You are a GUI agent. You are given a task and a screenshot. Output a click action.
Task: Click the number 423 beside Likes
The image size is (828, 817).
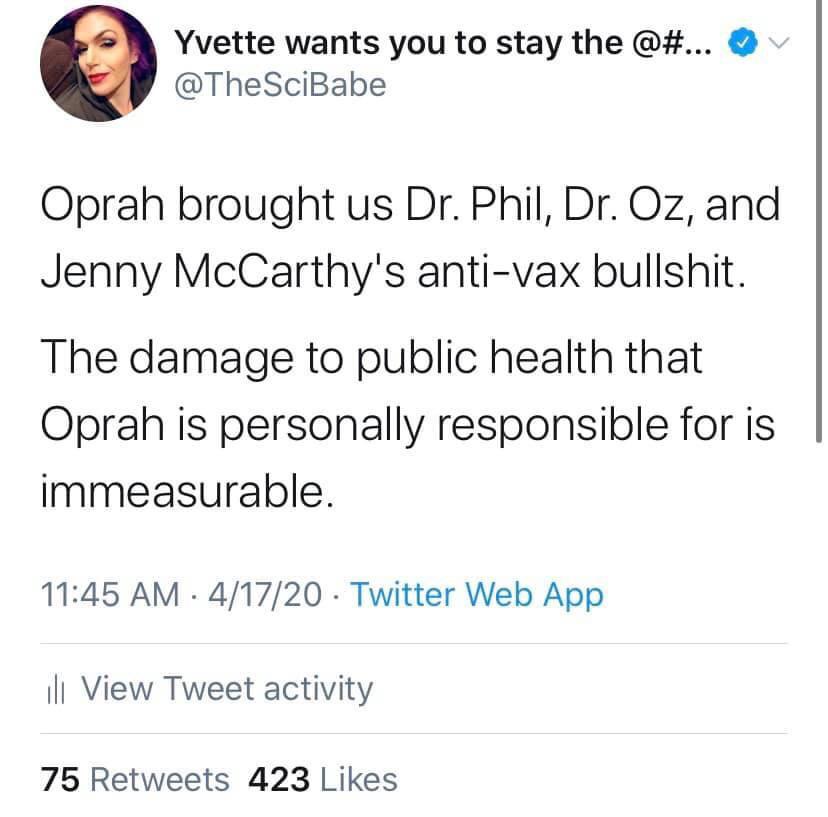pos(279,780)
